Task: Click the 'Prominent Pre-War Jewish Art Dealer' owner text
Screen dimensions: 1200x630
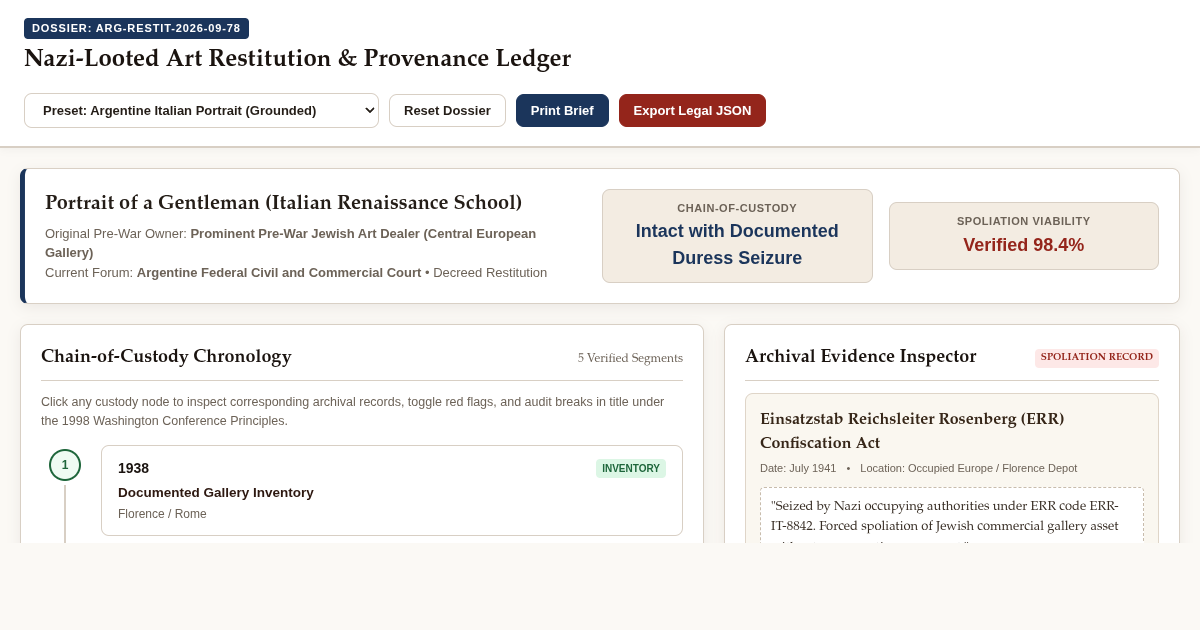Action: 290,243
